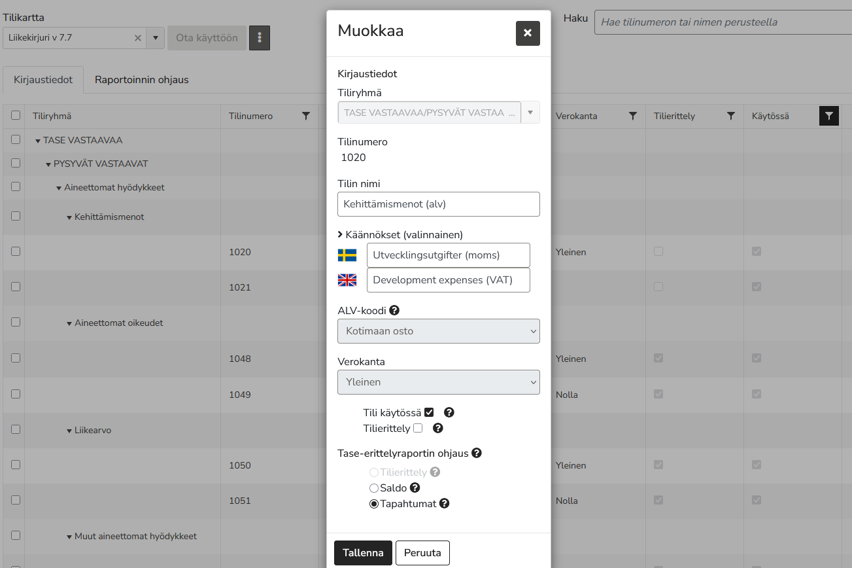Switch to Raportoinnin ohjaus tab

pyautogui.click(x=142, y=80)
